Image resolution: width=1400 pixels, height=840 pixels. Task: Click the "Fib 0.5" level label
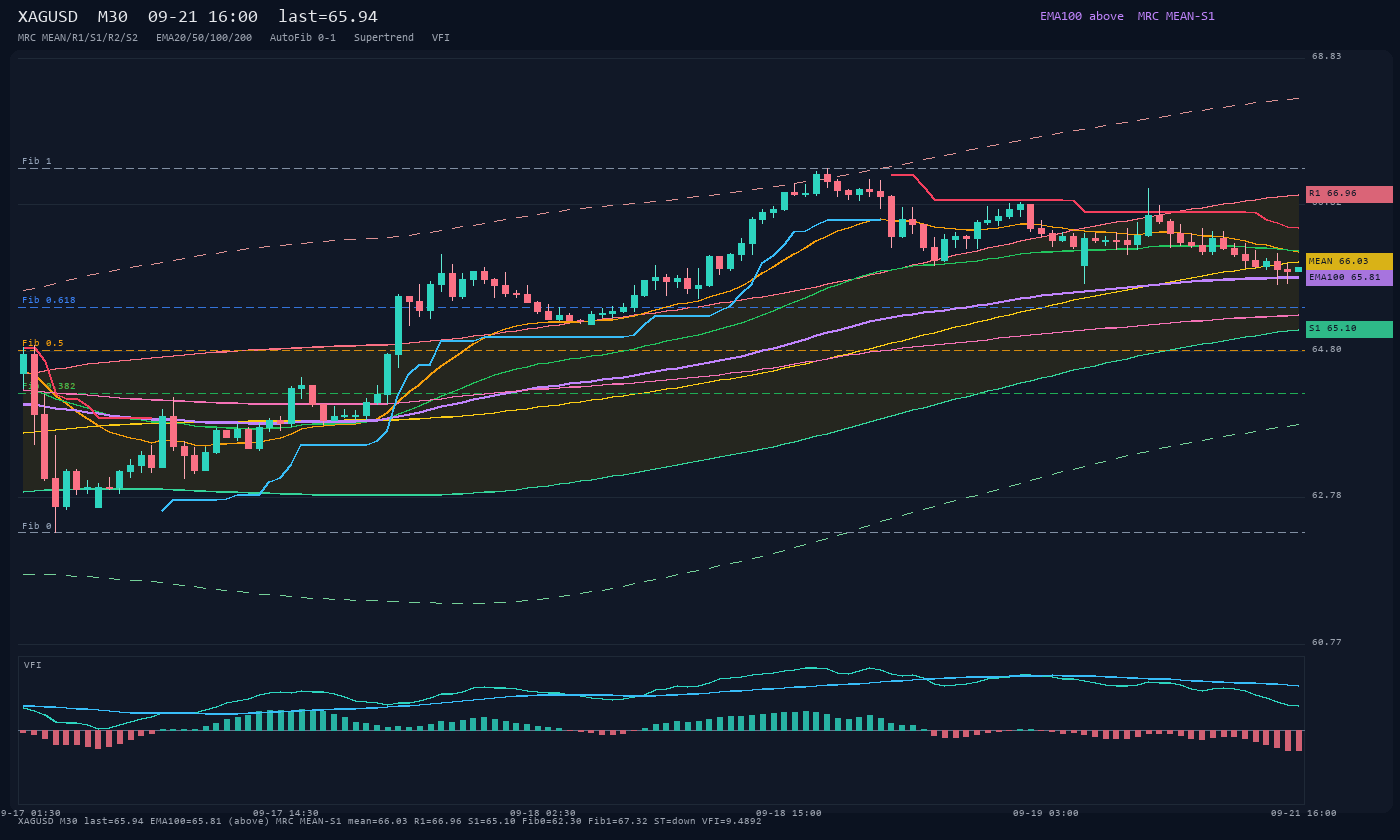point(43,343)
